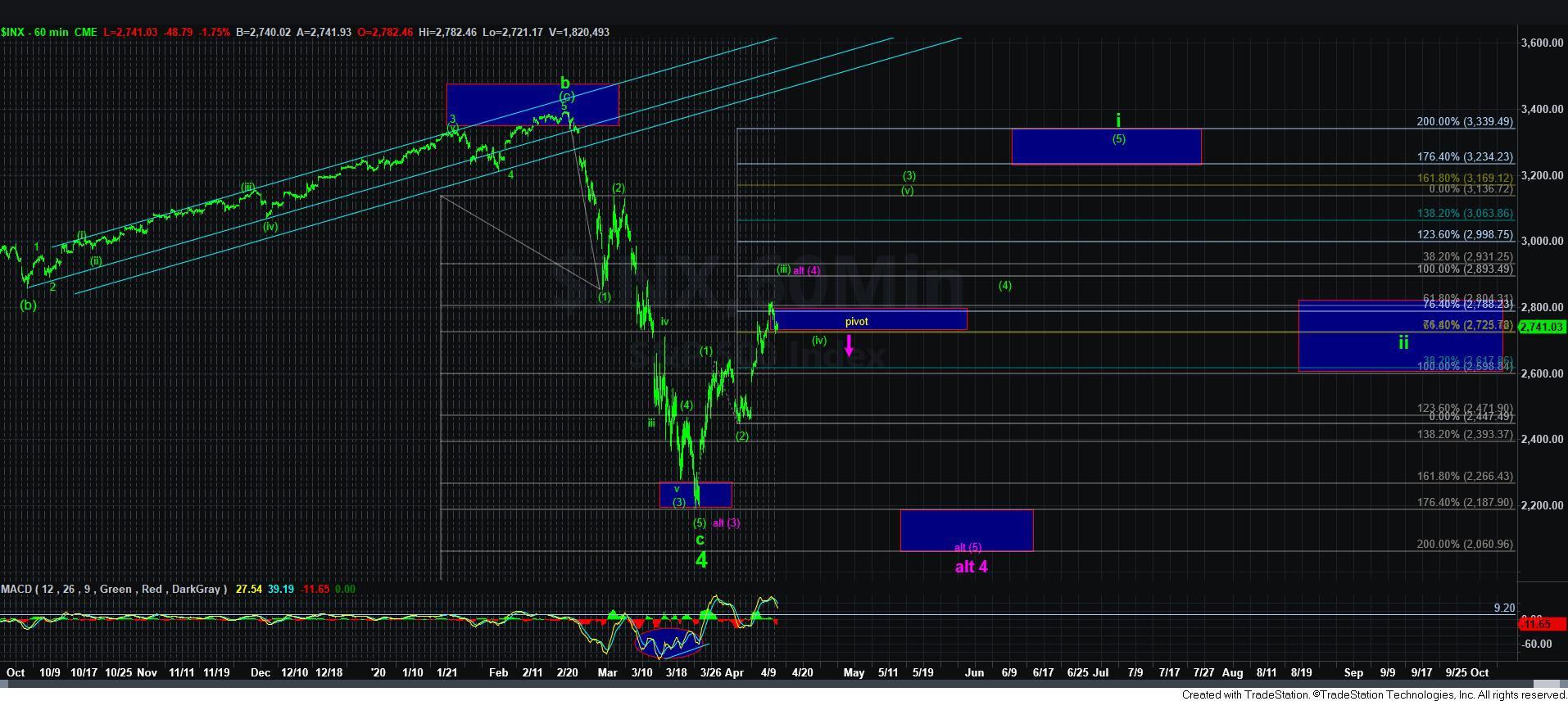Image resolution: width=1568 pixels, height=701 pixels.
Task: Click the Mar date on time axis
Action: click(x=607, y=672)
